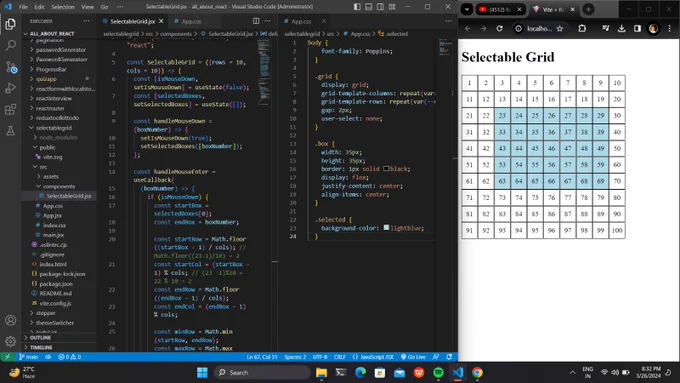Collapse the selectablegrid folder
This screenshot has height=383, width=680.
54,128
